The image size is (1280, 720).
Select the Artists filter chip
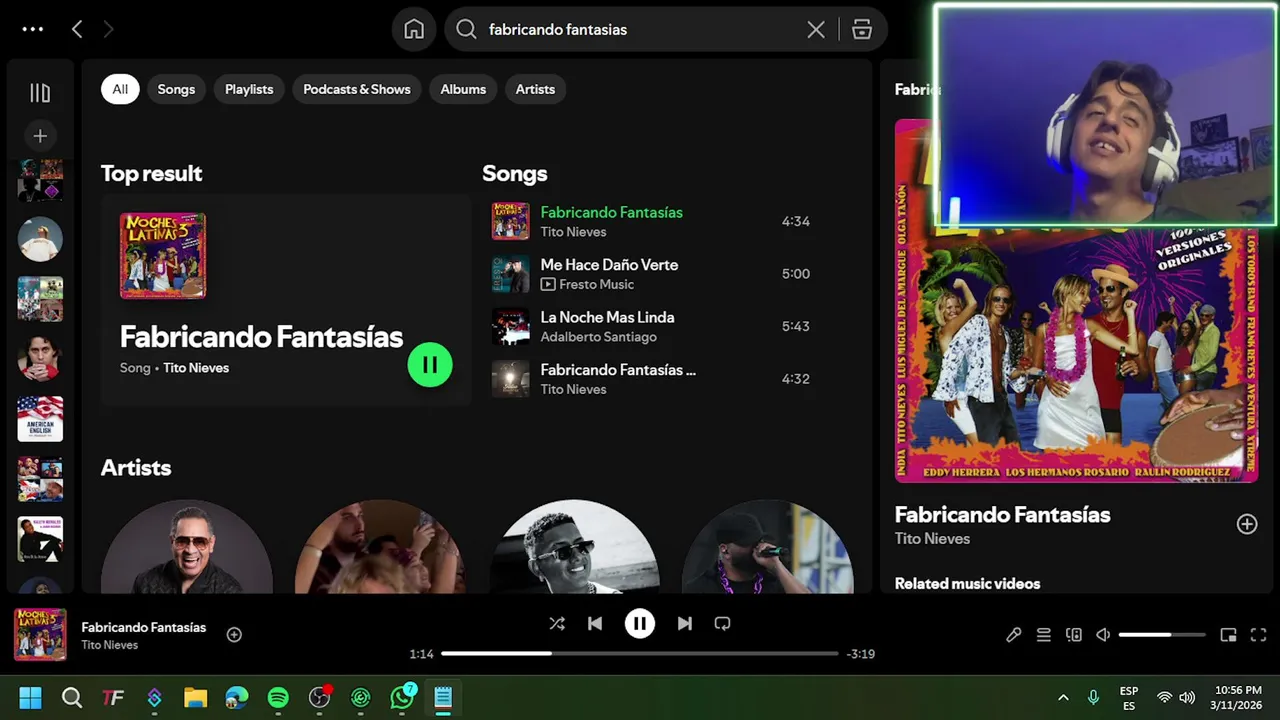pyautogui.click(x=535, y=89)
